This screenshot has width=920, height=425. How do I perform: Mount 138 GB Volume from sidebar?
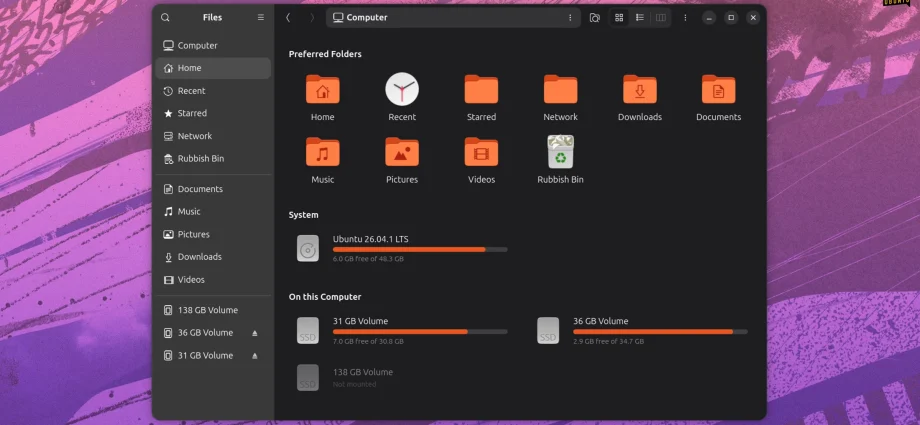(x=213, y=310)
